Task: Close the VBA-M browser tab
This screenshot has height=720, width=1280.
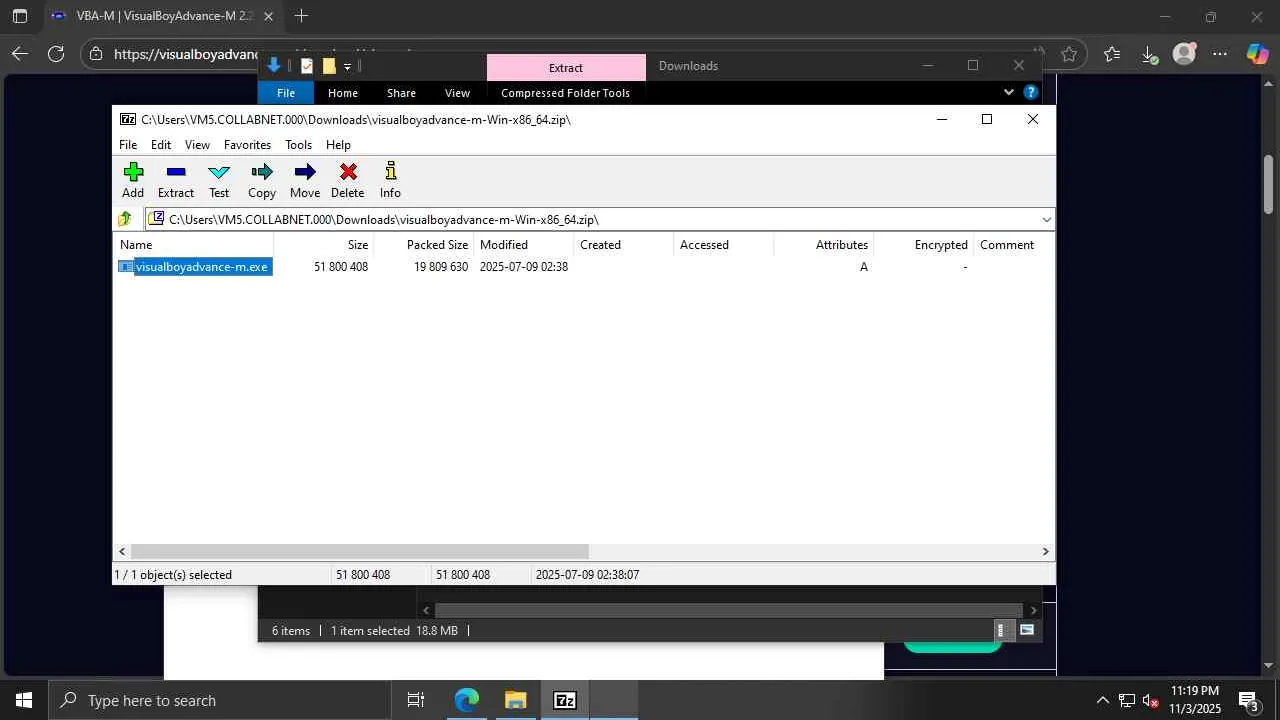Action: pos(268,16)
